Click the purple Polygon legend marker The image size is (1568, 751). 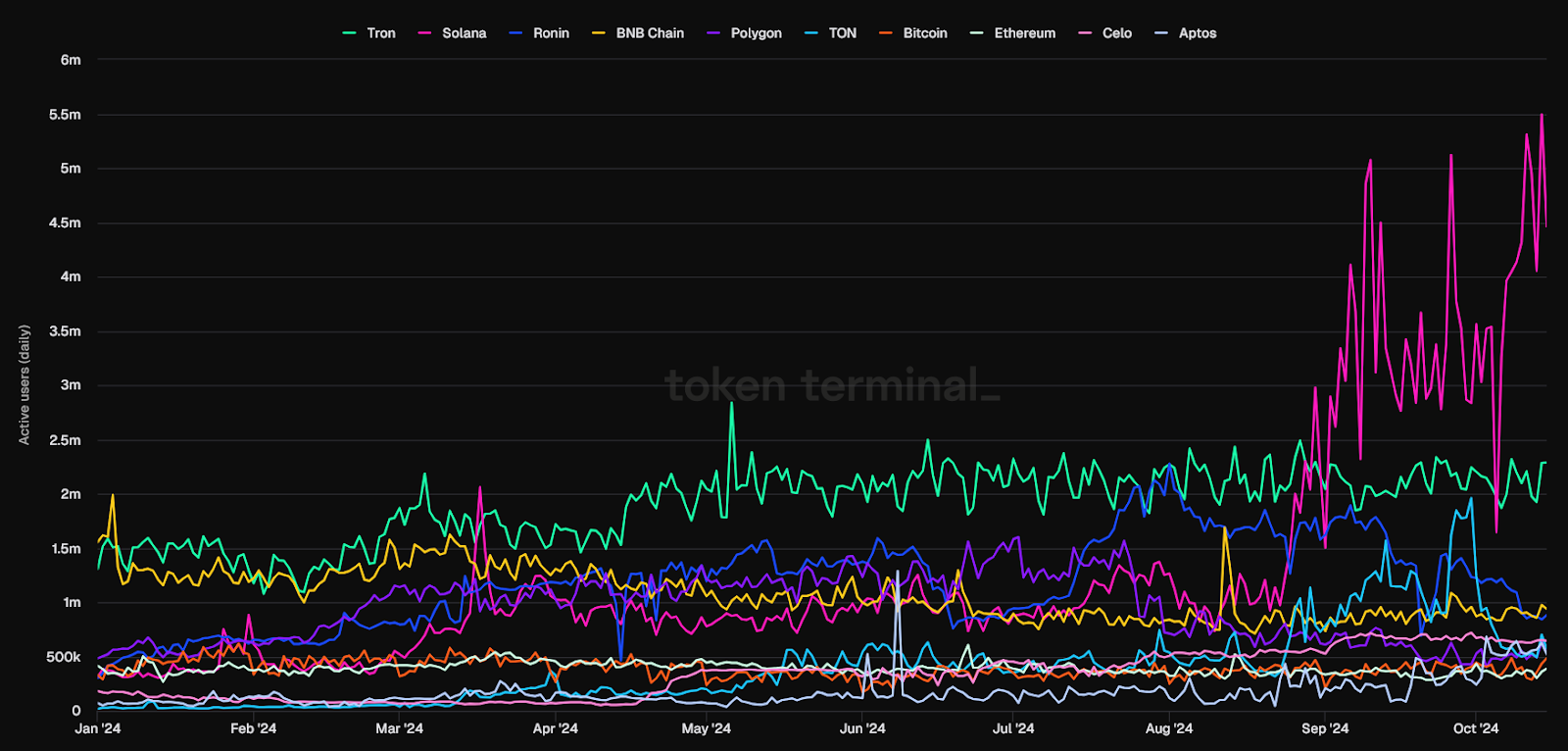pos(713,33)
